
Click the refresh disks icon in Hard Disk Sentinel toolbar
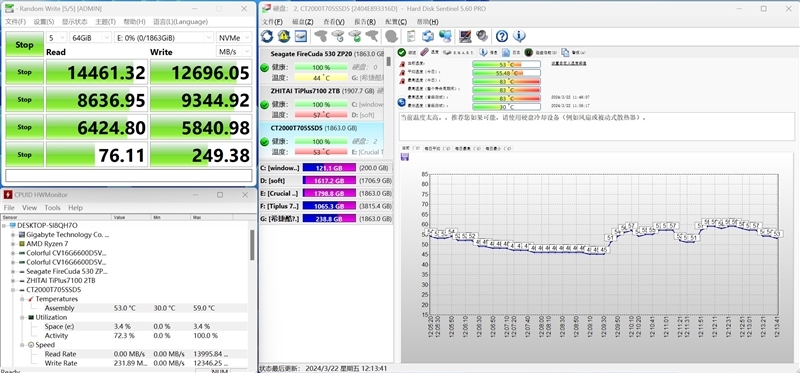tap(267, 36)
